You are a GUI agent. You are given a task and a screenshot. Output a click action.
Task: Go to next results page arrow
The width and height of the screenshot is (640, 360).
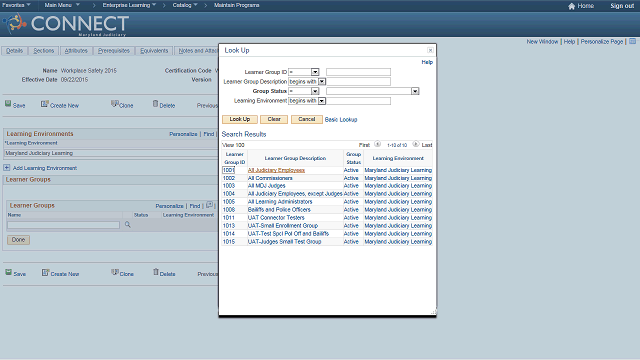[416, 144]
